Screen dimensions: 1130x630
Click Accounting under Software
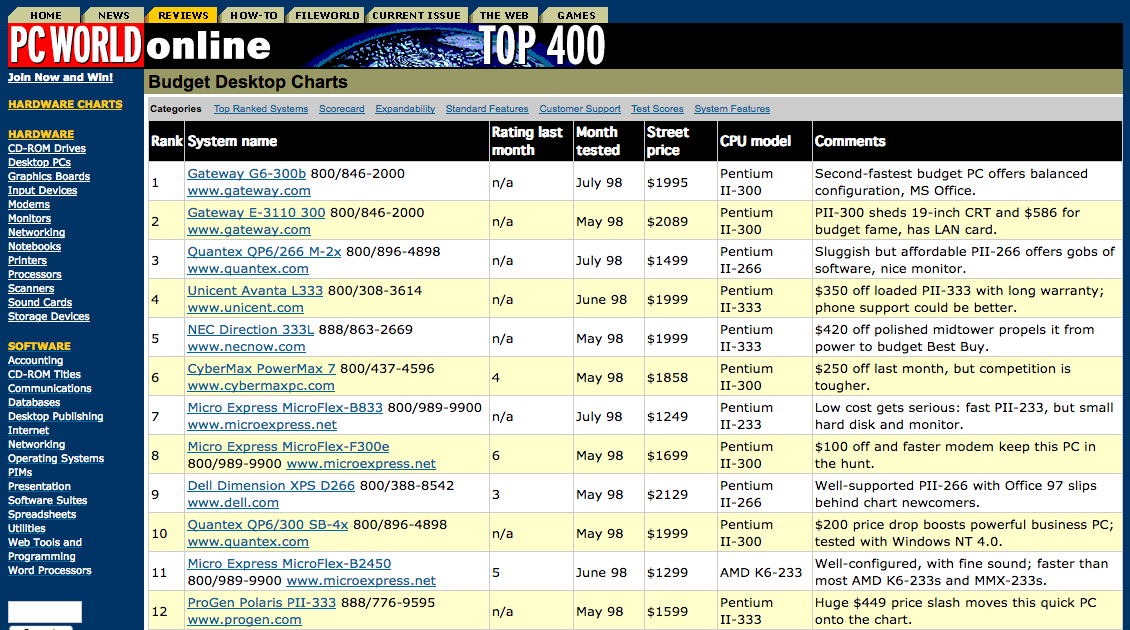pyautogui.click(x=35, y=360)
